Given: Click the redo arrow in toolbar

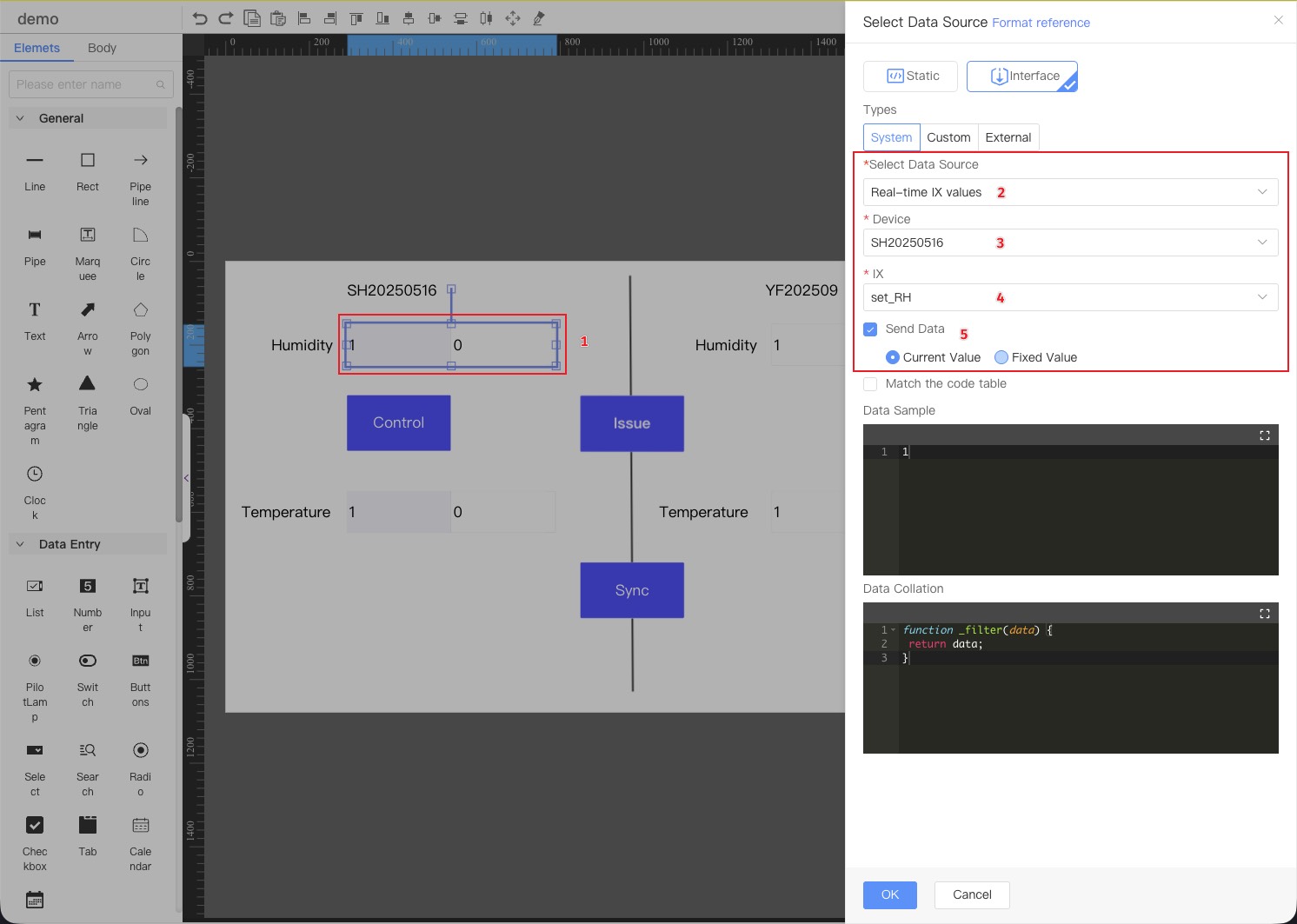Looking at the screenshot, I should point(226,18).
